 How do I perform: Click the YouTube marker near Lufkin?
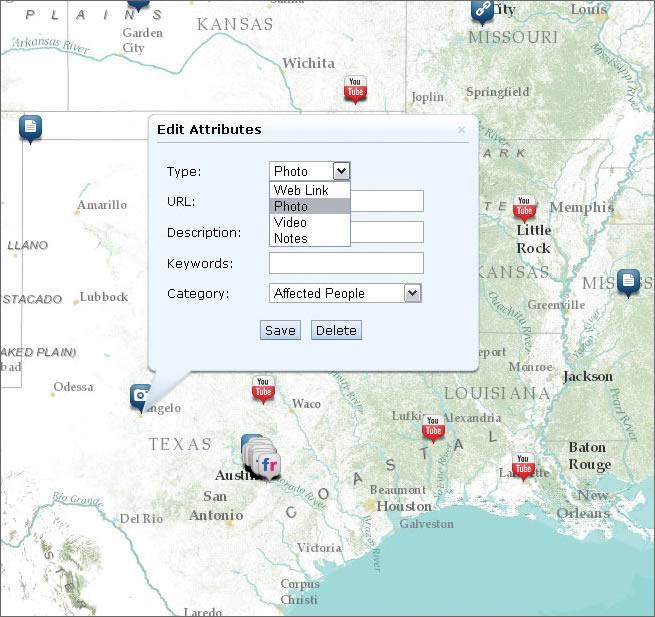[x=433, y=428]
